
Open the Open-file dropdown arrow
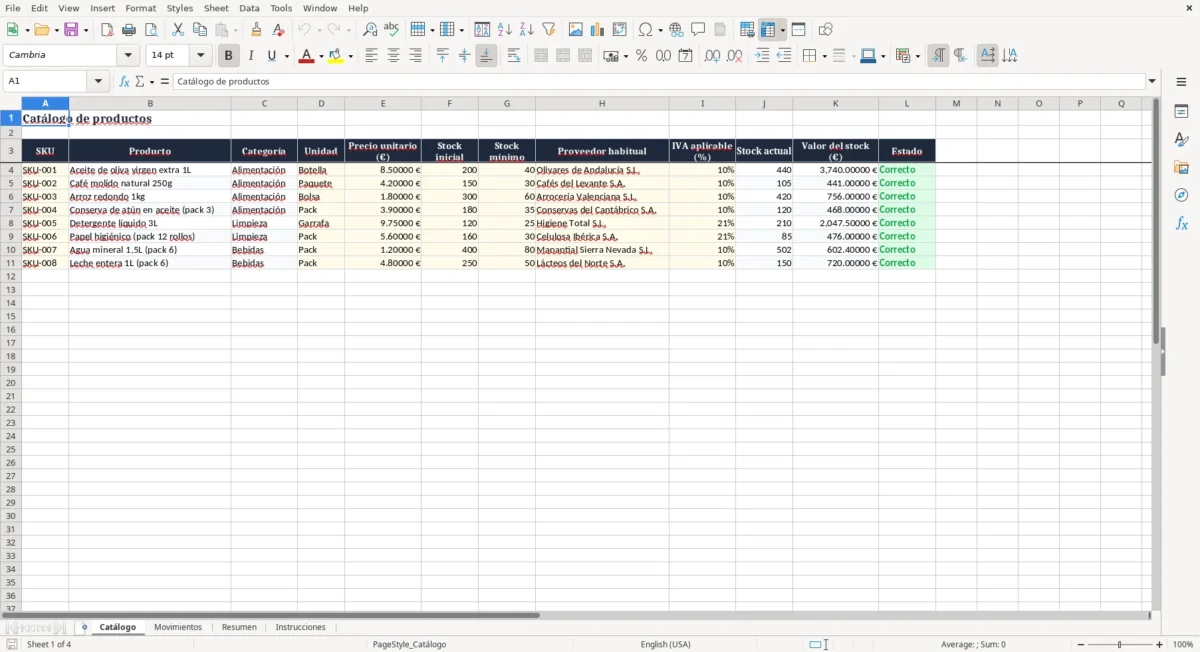pyautogui.click(x=56, y=31)
